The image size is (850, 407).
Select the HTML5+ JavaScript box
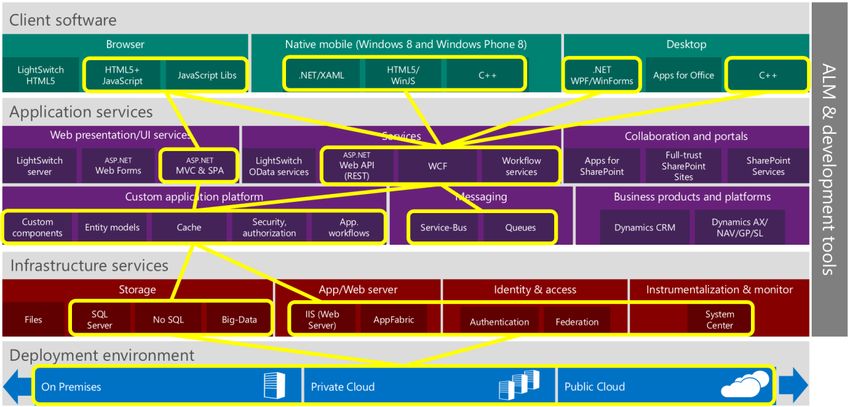coord(123,76)
